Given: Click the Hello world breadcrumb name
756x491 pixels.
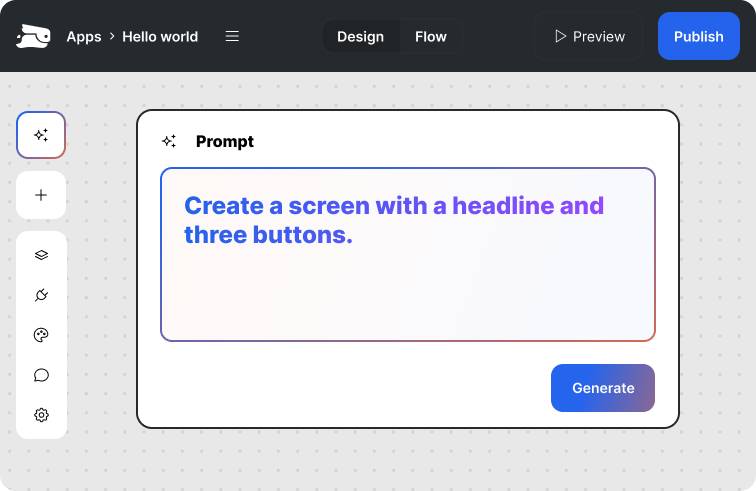Looking at the screenshot, I should 160,37.
